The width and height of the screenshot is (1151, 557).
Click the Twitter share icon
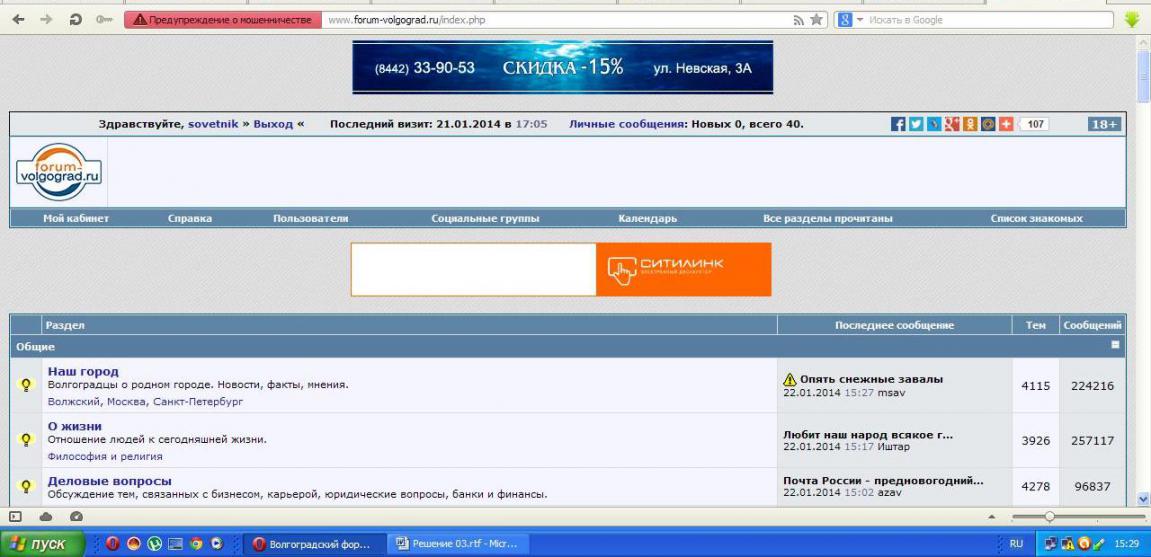pos(916,124)
